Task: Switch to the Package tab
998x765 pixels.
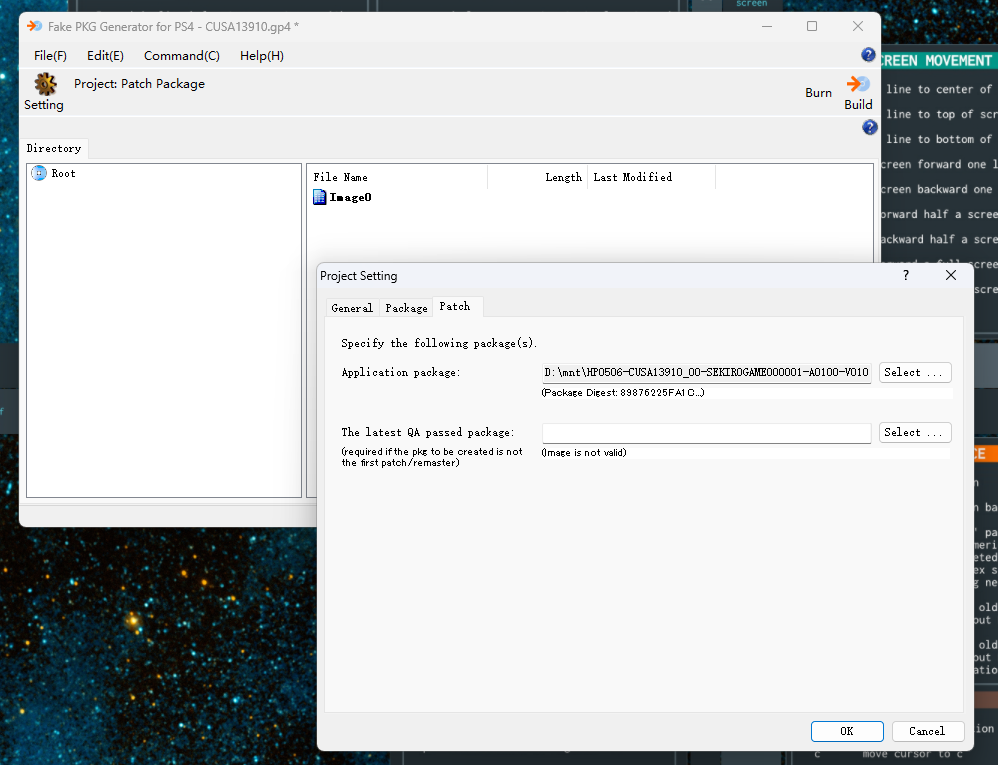Action: tap(406, 308)
